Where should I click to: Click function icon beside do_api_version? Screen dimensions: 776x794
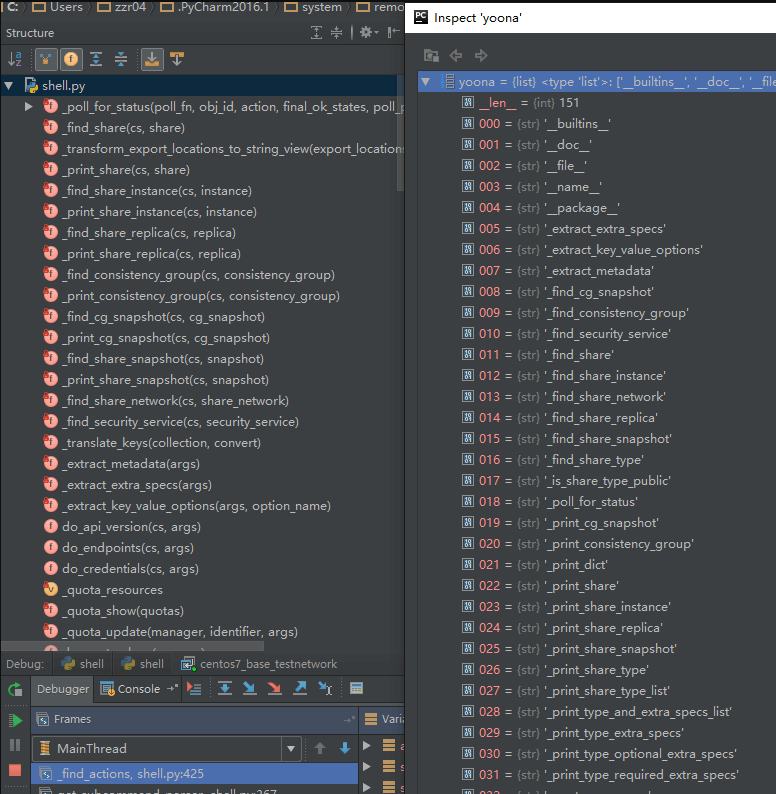(x=51, y=527)
